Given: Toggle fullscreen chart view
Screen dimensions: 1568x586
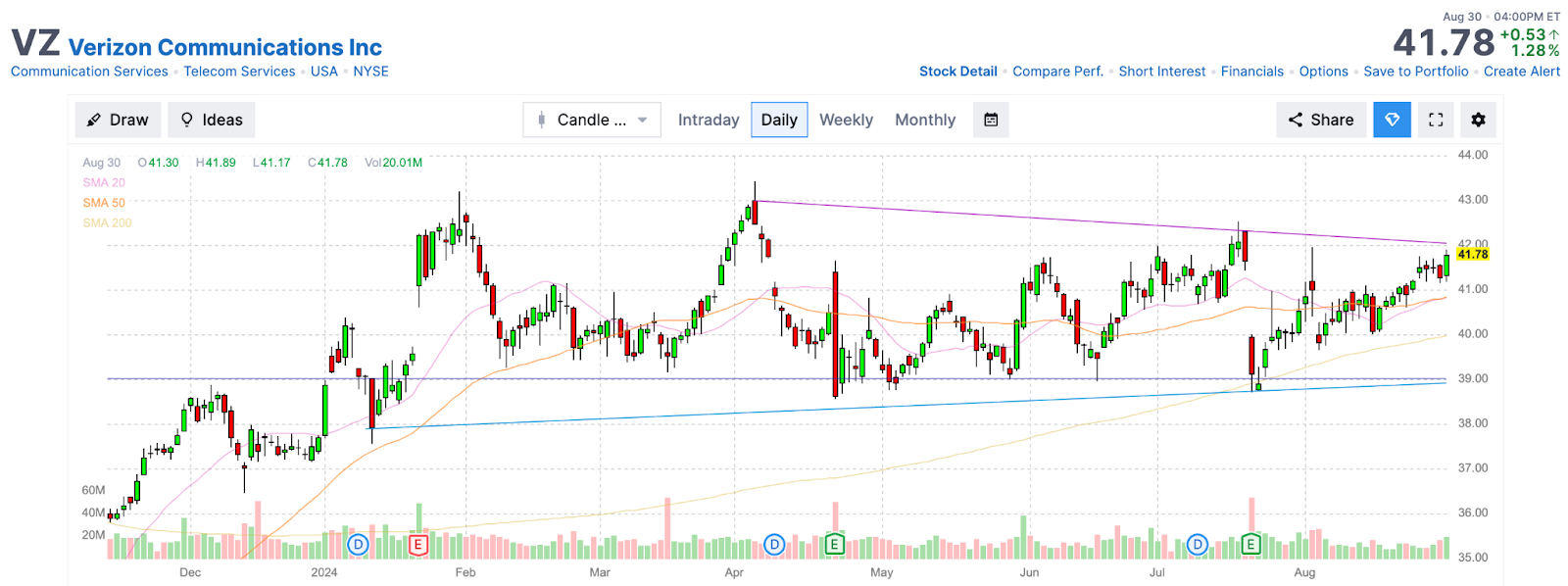Looking at the screenshot, I should click(x=1436, y=120).
